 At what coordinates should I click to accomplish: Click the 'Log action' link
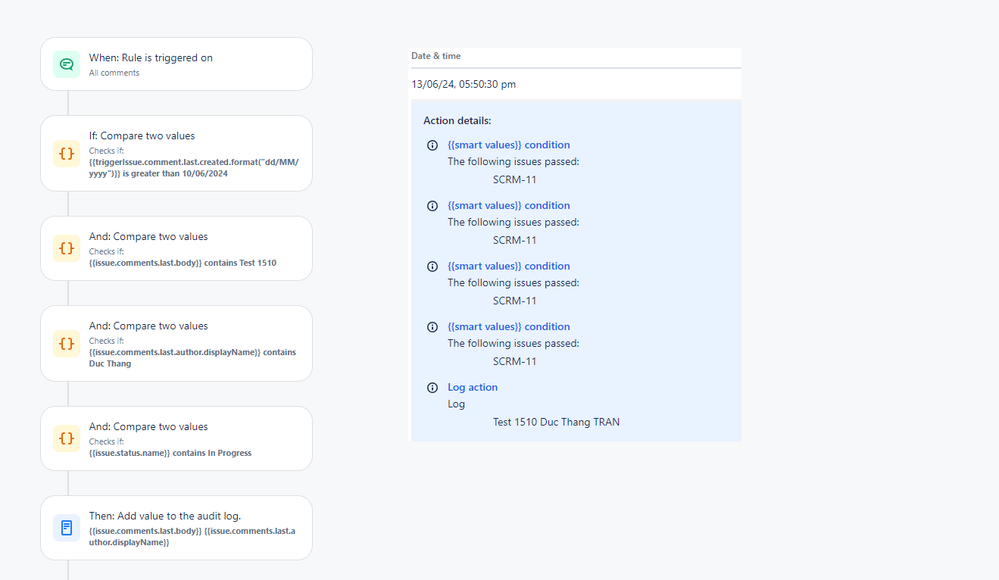click(x=472, y=387)
